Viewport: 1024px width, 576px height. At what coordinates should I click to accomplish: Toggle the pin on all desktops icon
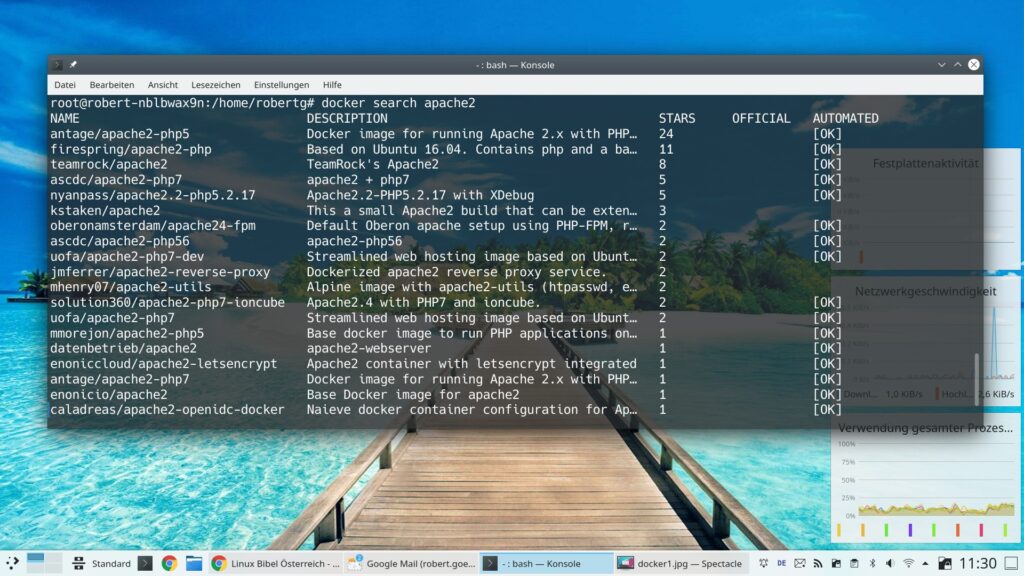[73, 65]
